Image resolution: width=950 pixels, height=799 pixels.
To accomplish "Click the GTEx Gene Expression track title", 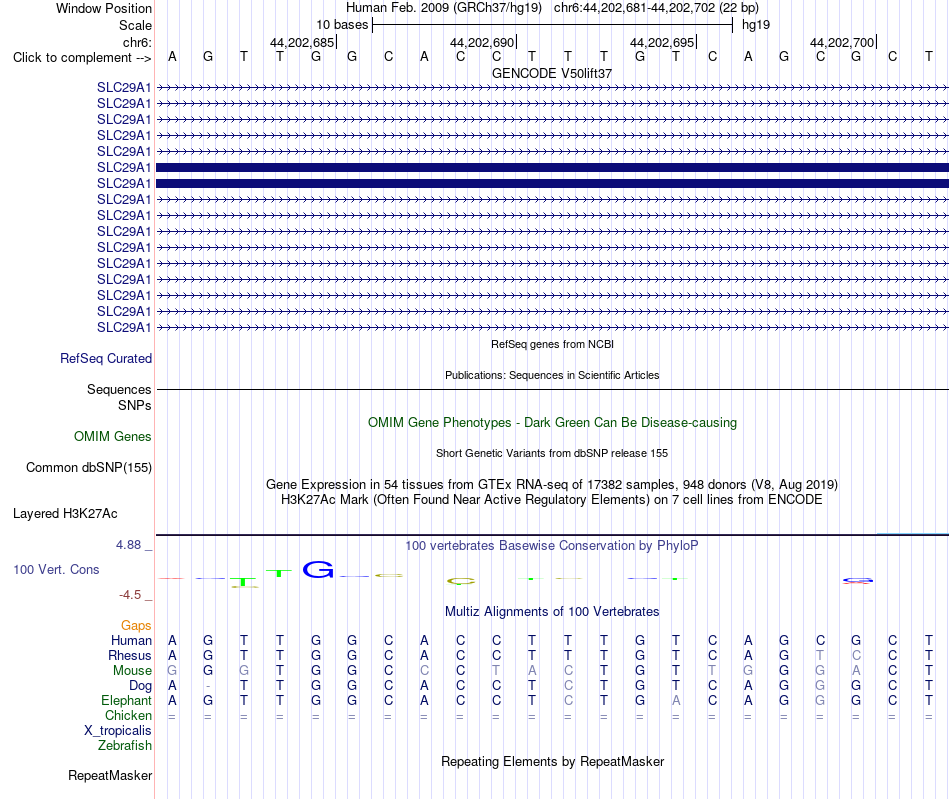I will pyautogui.click(x=552, y=485).
